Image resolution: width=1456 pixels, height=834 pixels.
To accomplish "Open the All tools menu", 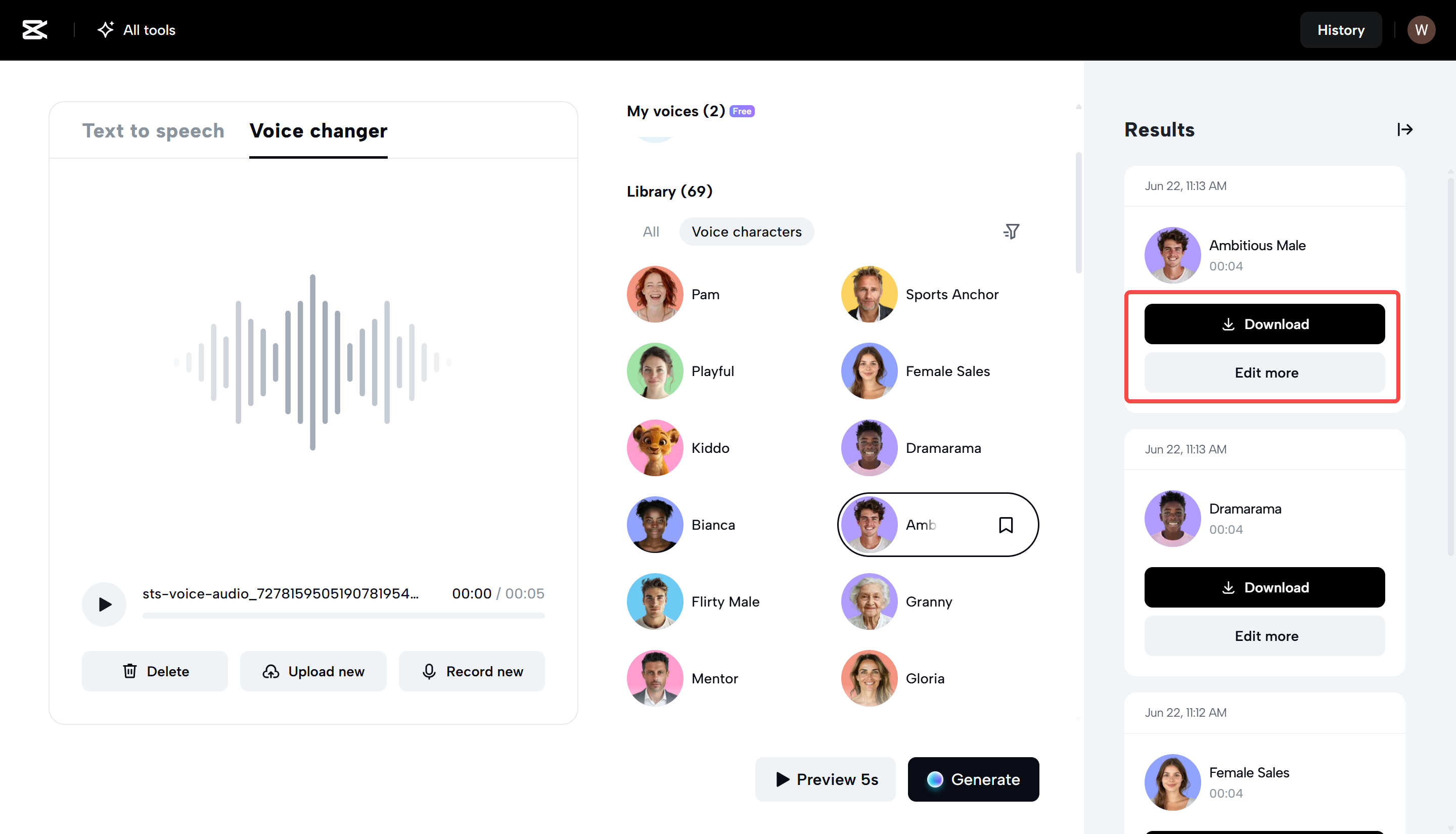I will click(149, 30).
